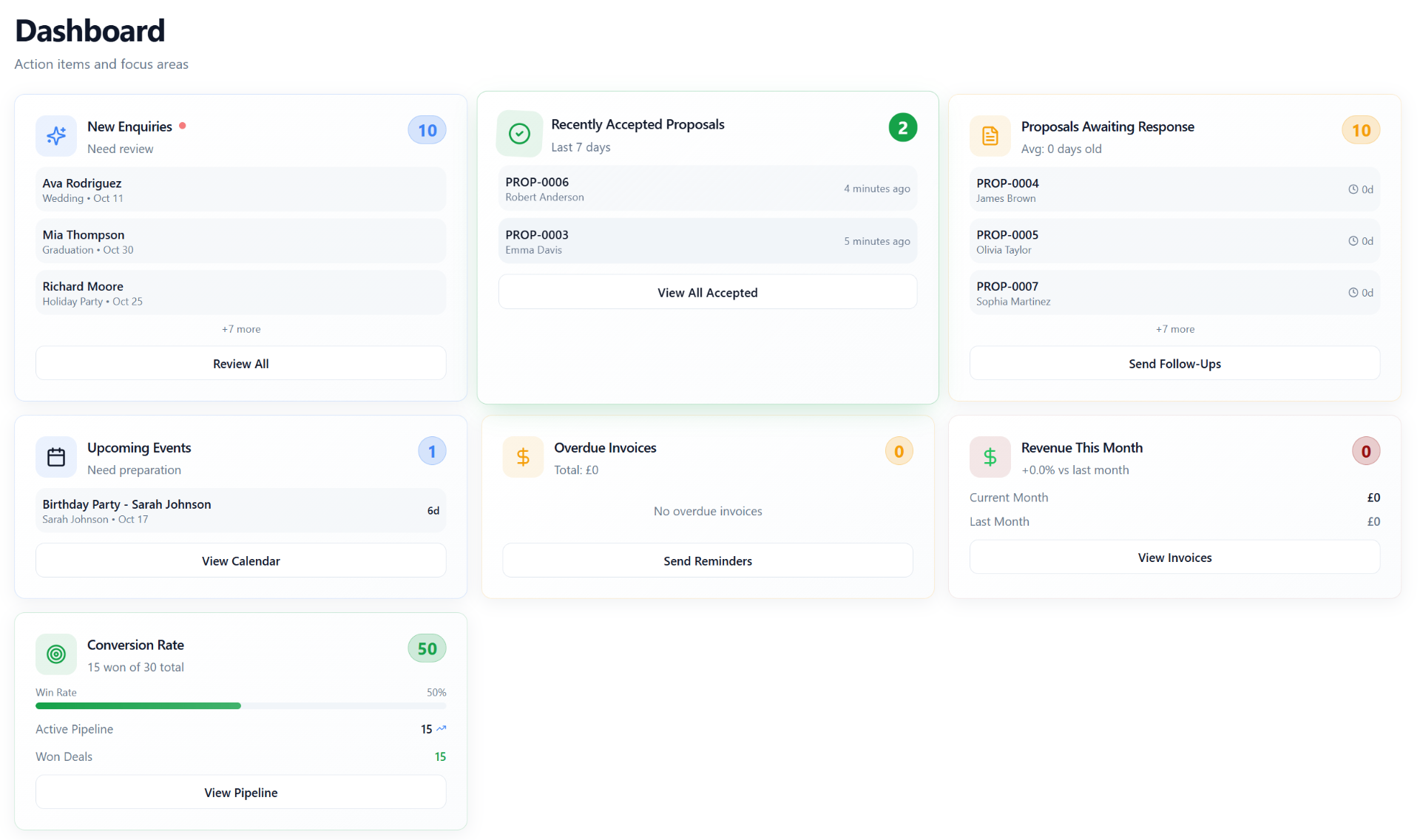This screenshot has width=1420, height=840.
Task: Click the Conversion Rate badge 50
Action: (427, 648)
